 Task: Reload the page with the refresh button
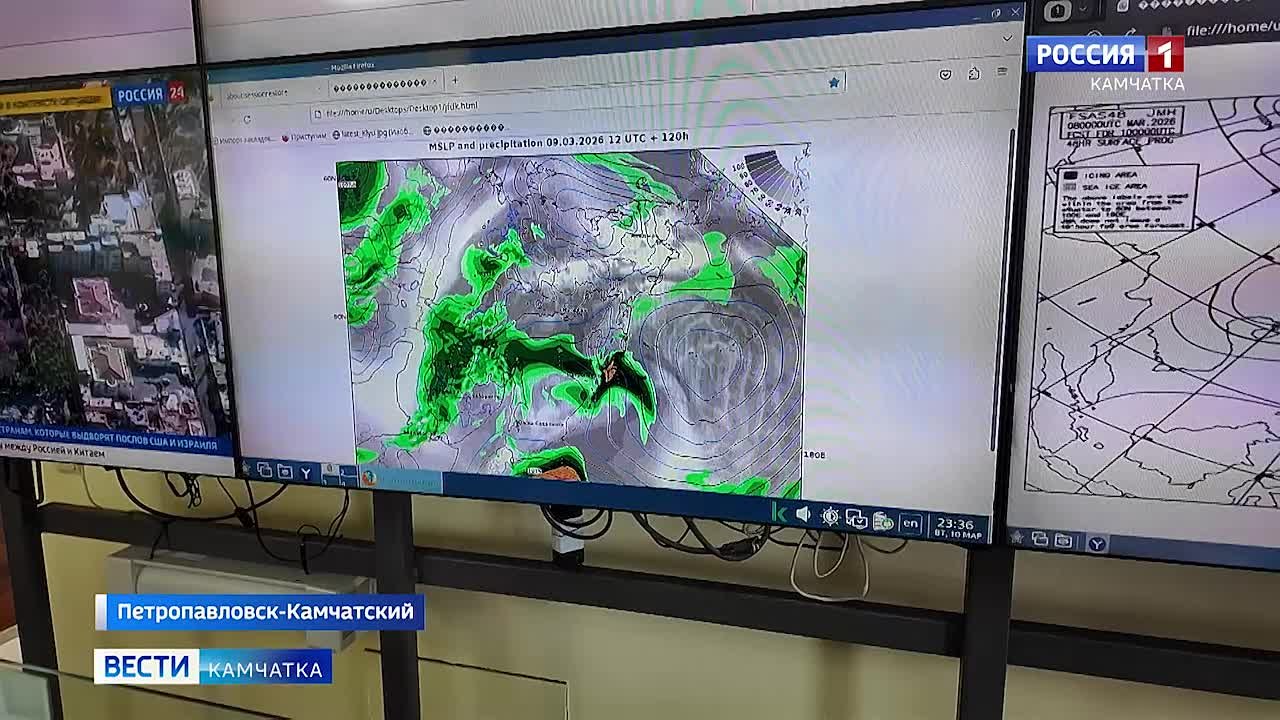(247, 119)
